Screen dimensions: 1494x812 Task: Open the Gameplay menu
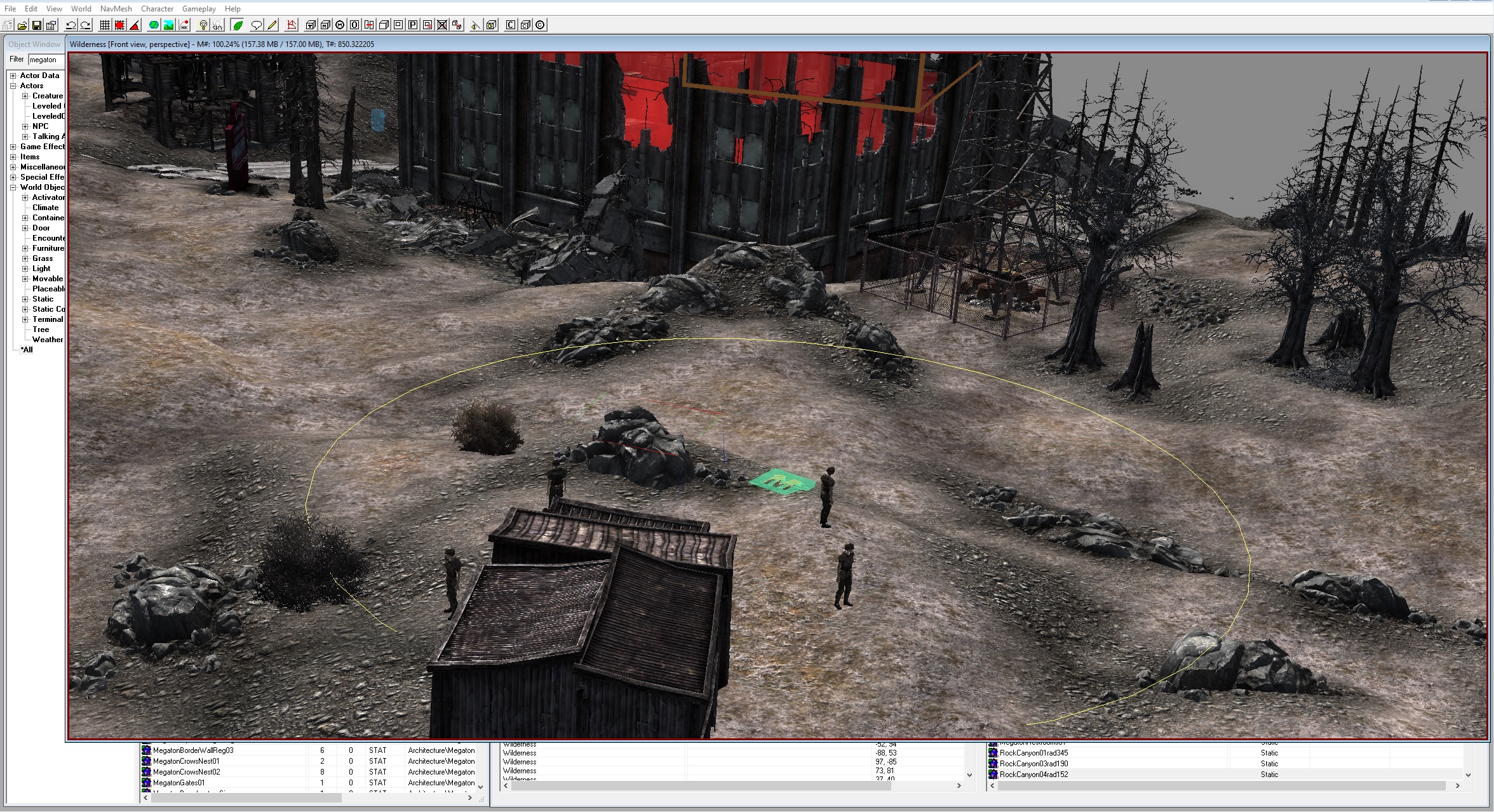199,9
